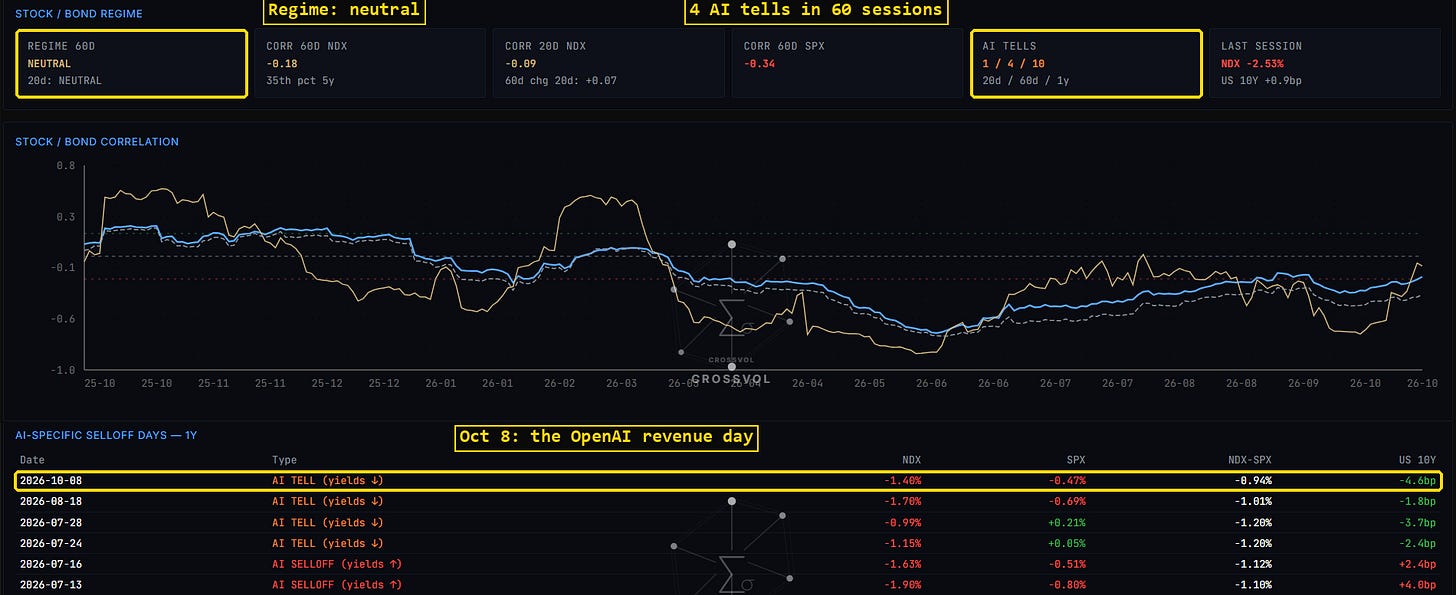Viewport: 1456px width, 595px height.
Task: Select the REGIME 60D Neutral card
Action: [132, 63]
